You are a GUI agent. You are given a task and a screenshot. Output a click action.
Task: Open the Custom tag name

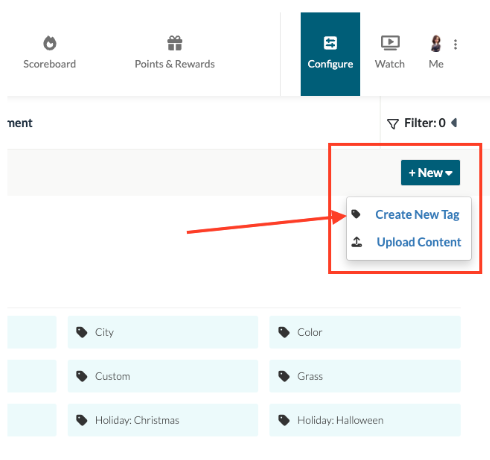pos(113,376)
